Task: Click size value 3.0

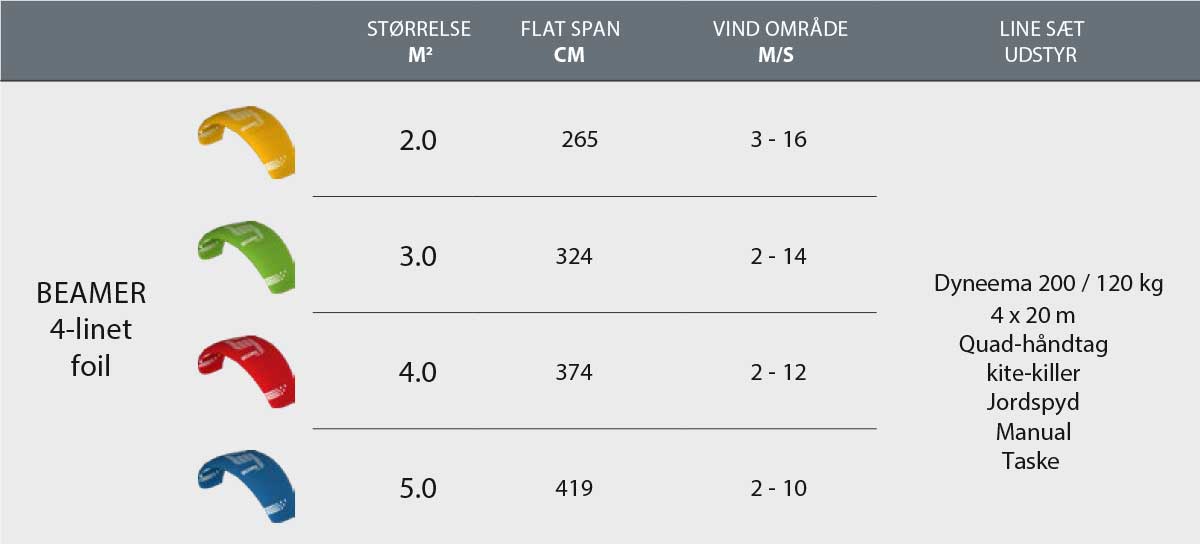Action: click(418, 257)
